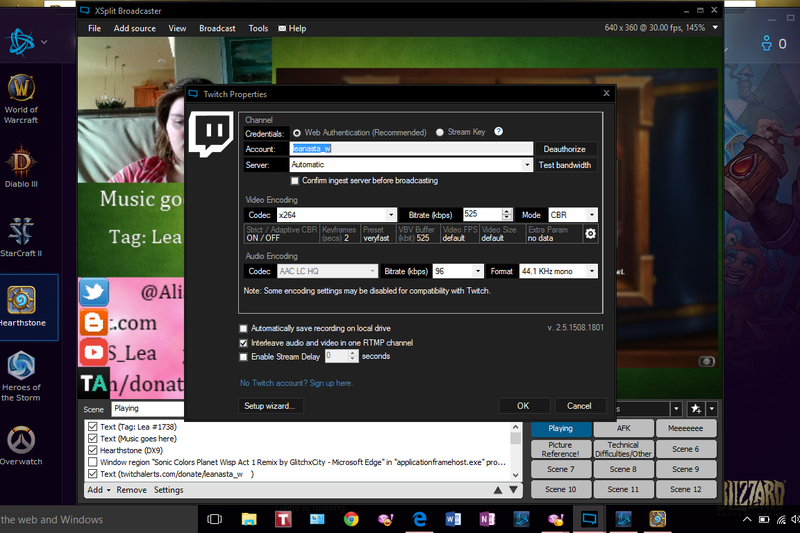Click the Credentials help question mark

coord(498,132)
